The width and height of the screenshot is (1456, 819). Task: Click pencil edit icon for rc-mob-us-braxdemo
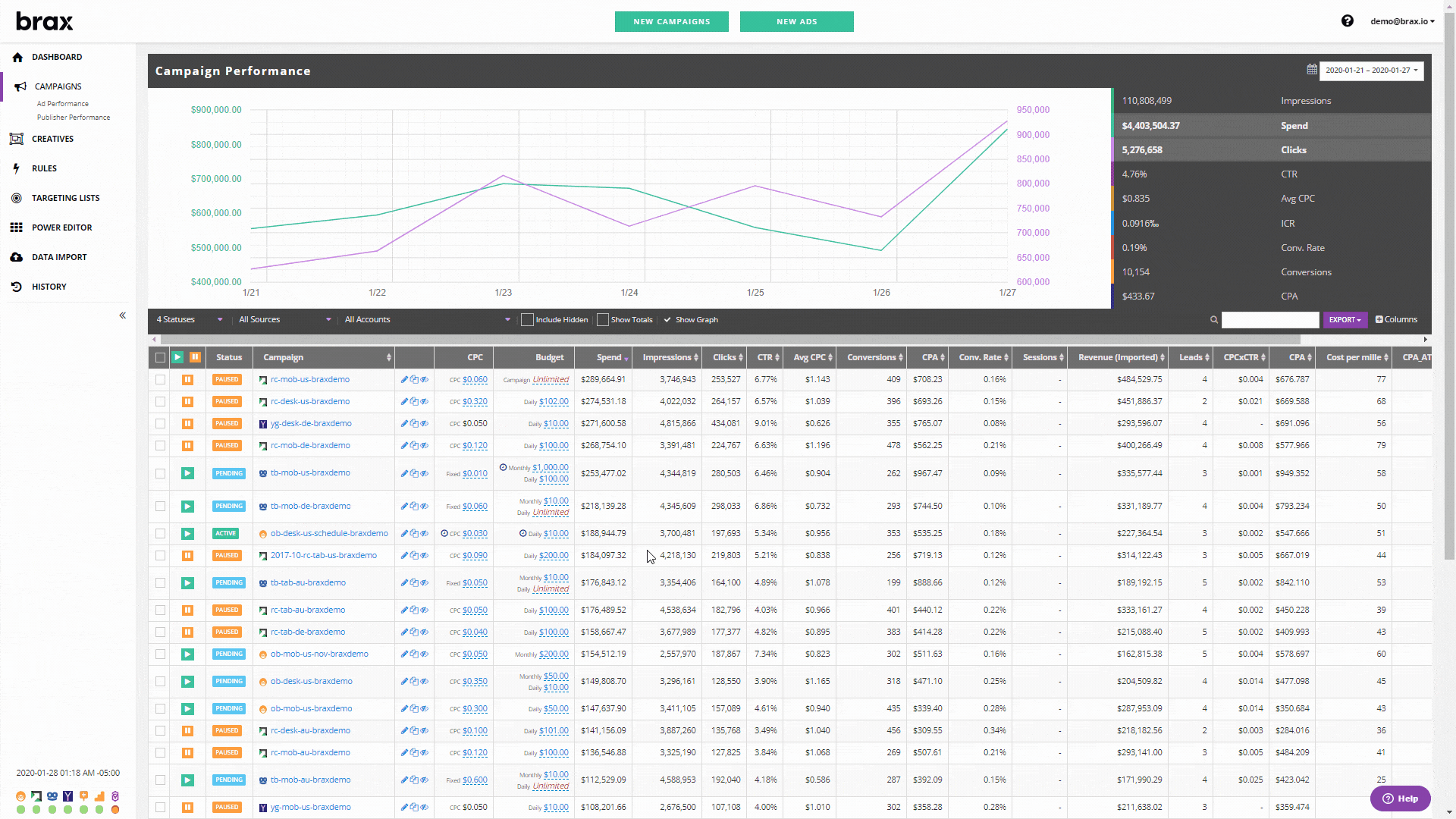404,379
